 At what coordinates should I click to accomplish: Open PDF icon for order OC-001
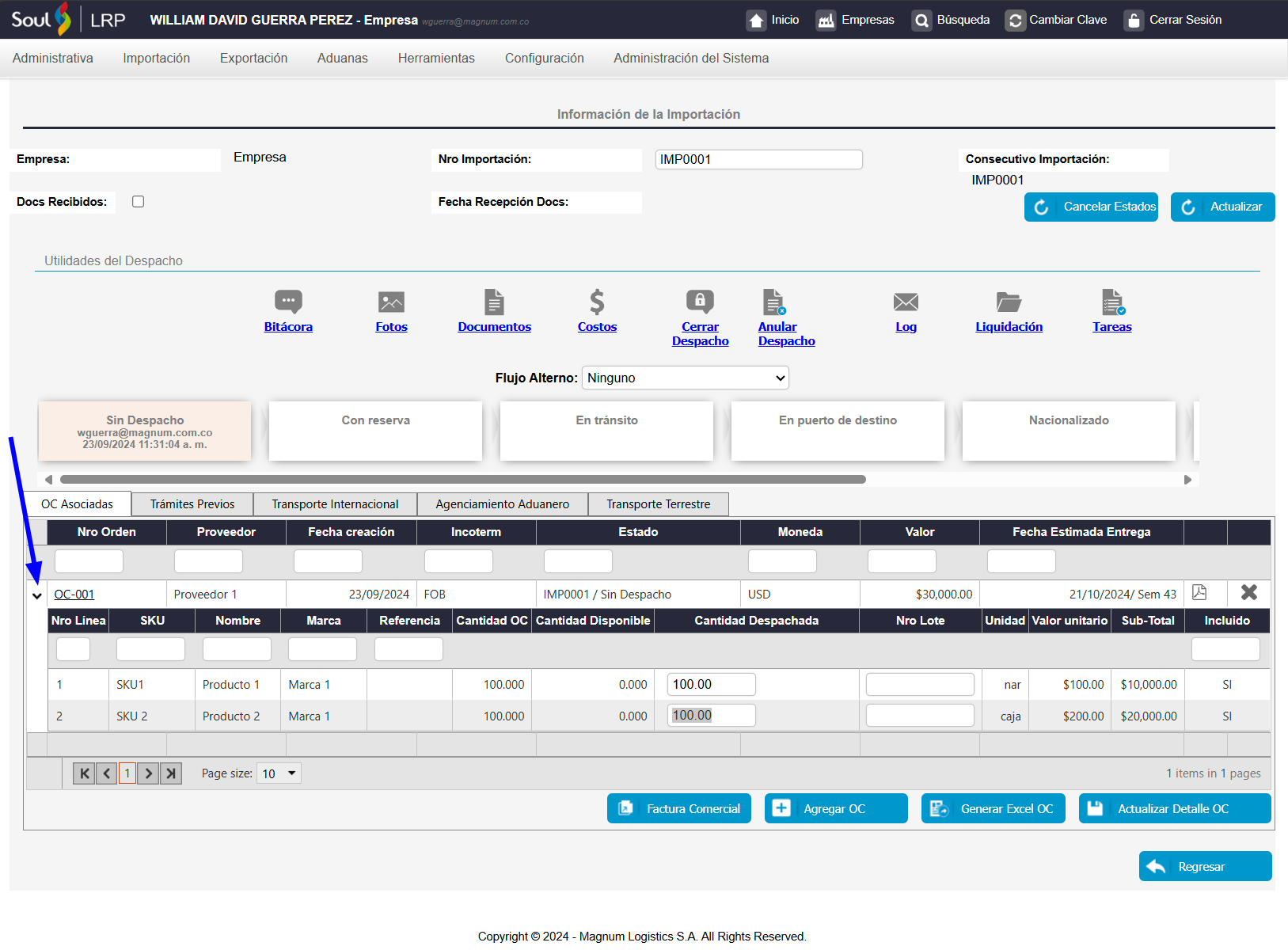[x=1199, y=592]
